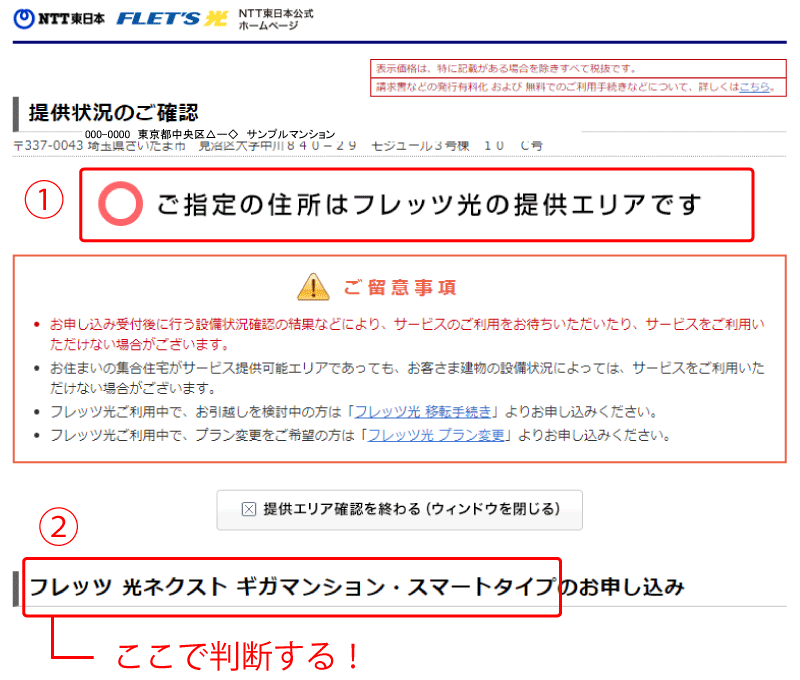Click ご指定の住所はフレッツ光の提供エリアです message
The image size is (800, 680).
pyautogui.click(x=429, y=205)
